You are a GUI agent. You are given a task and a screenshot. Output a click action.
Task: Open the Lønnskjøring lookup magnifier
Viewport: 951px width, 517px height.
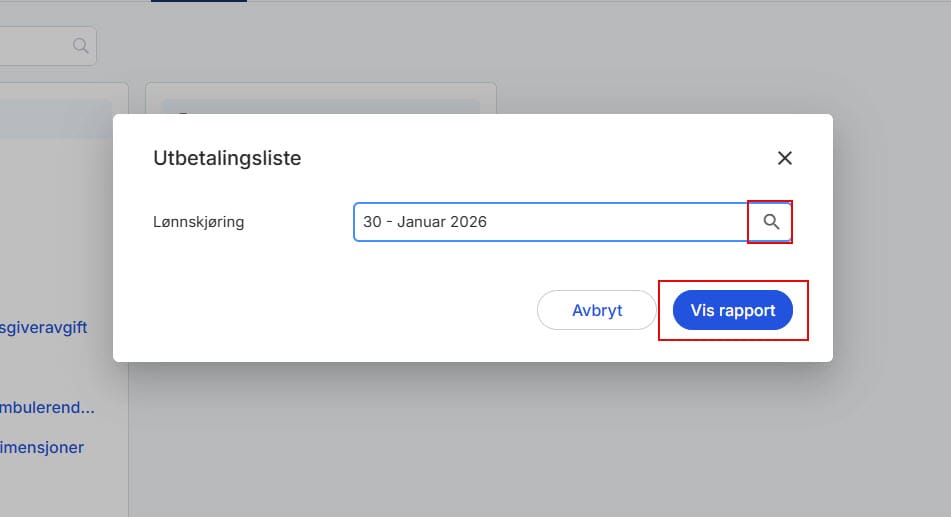click(770, 222)
